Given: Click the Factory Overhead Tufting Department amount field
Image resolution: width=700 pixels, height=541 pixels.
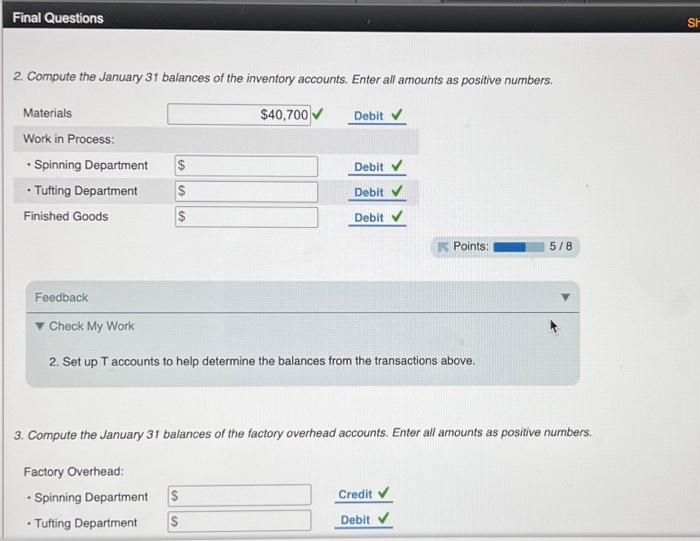Looking at the screenshot, I should 240,520.
